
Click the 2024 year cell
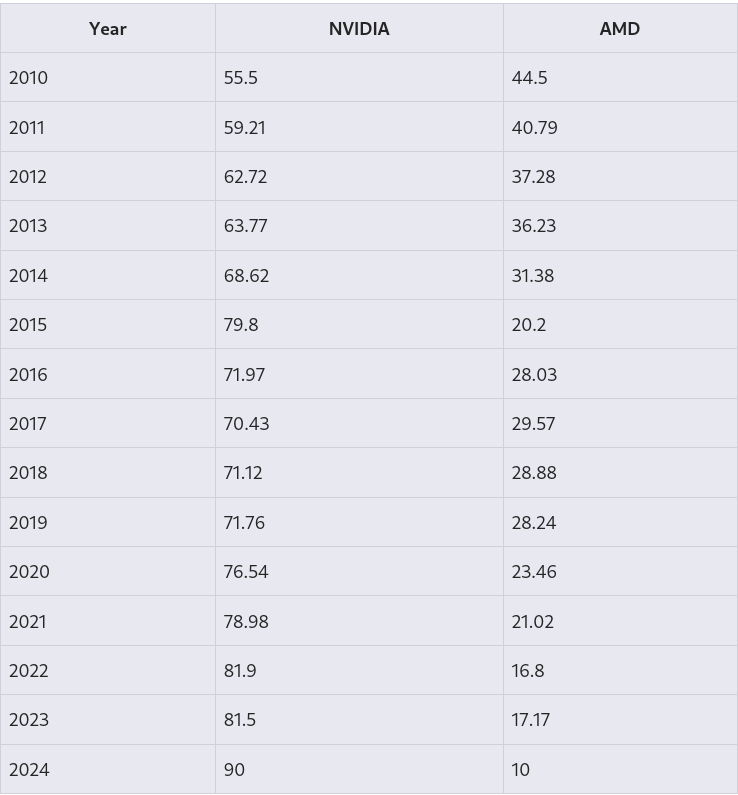tap(29, 770)
